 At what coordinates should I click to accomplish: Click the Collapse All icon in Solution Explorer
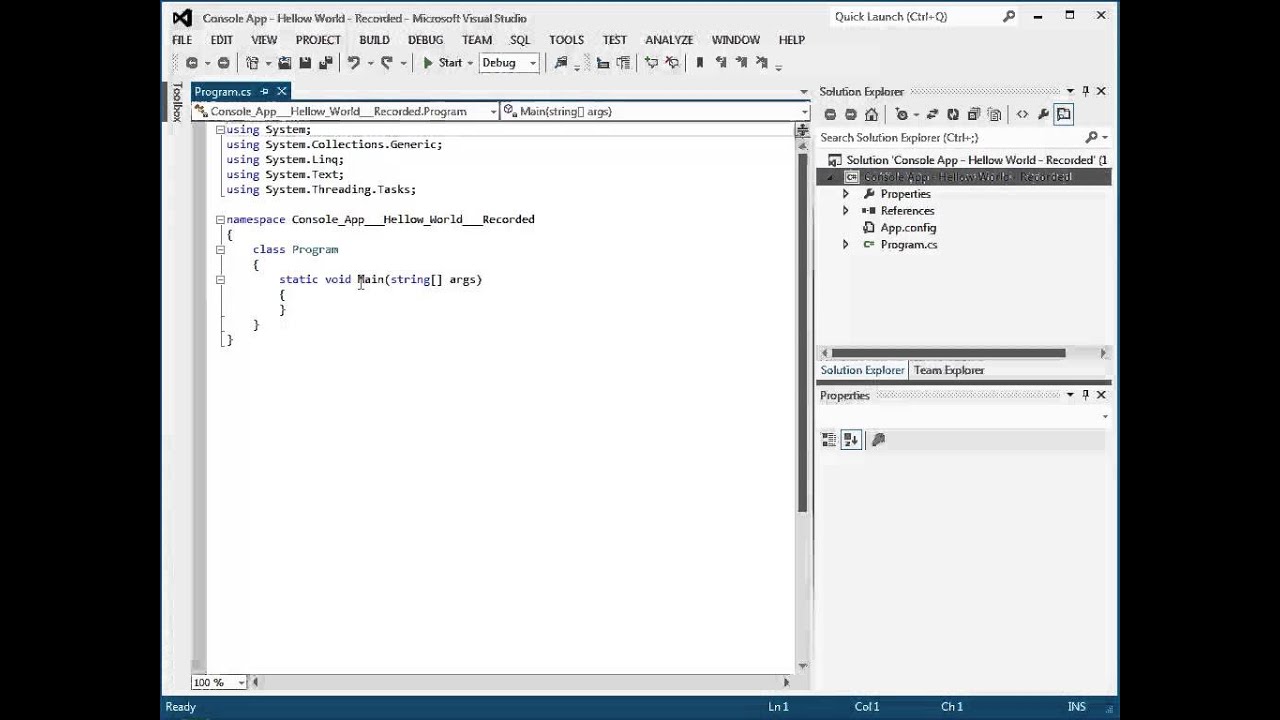973,114
